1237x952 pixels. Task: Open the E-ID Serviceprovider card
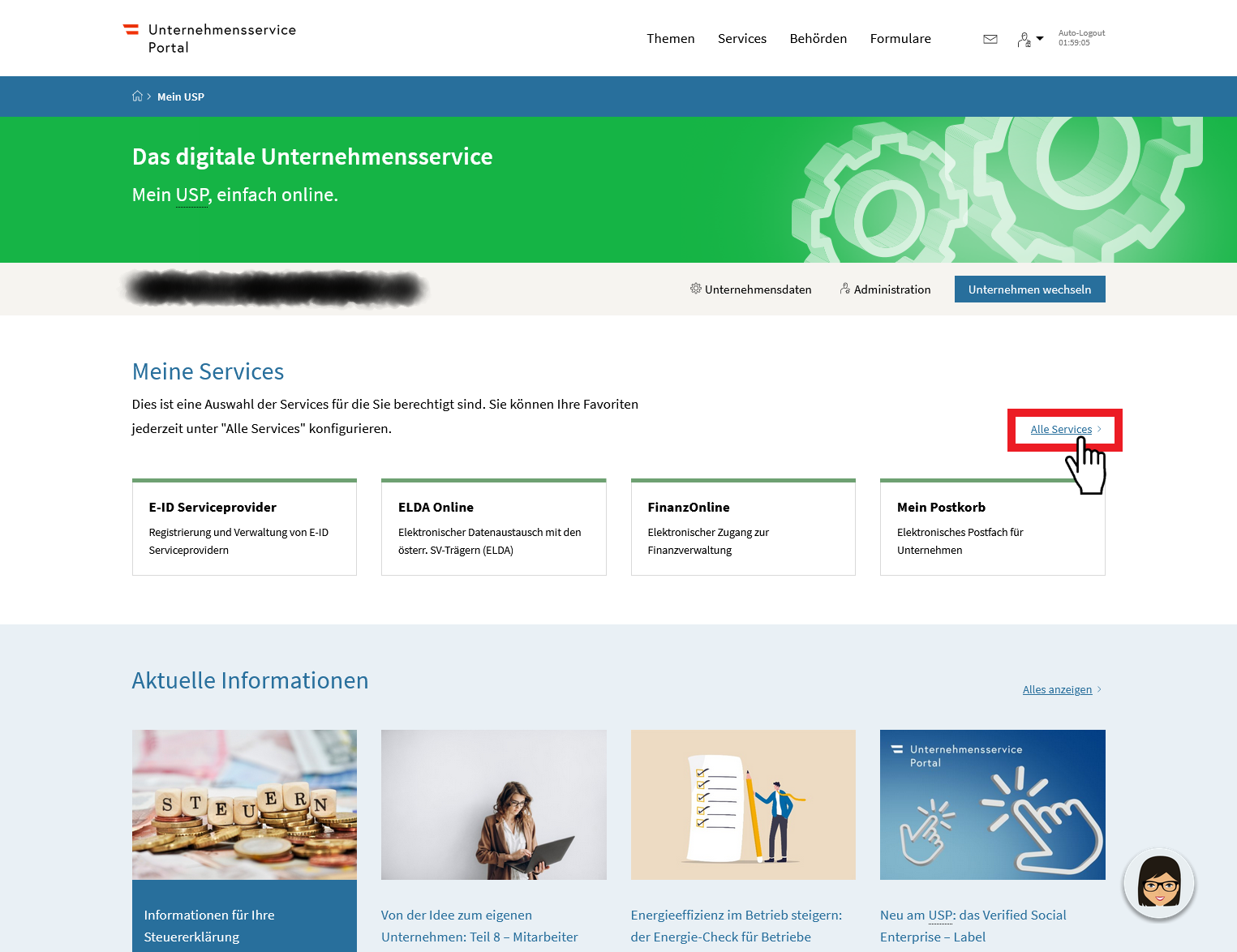pyautogui.click(x=244, y=527)
